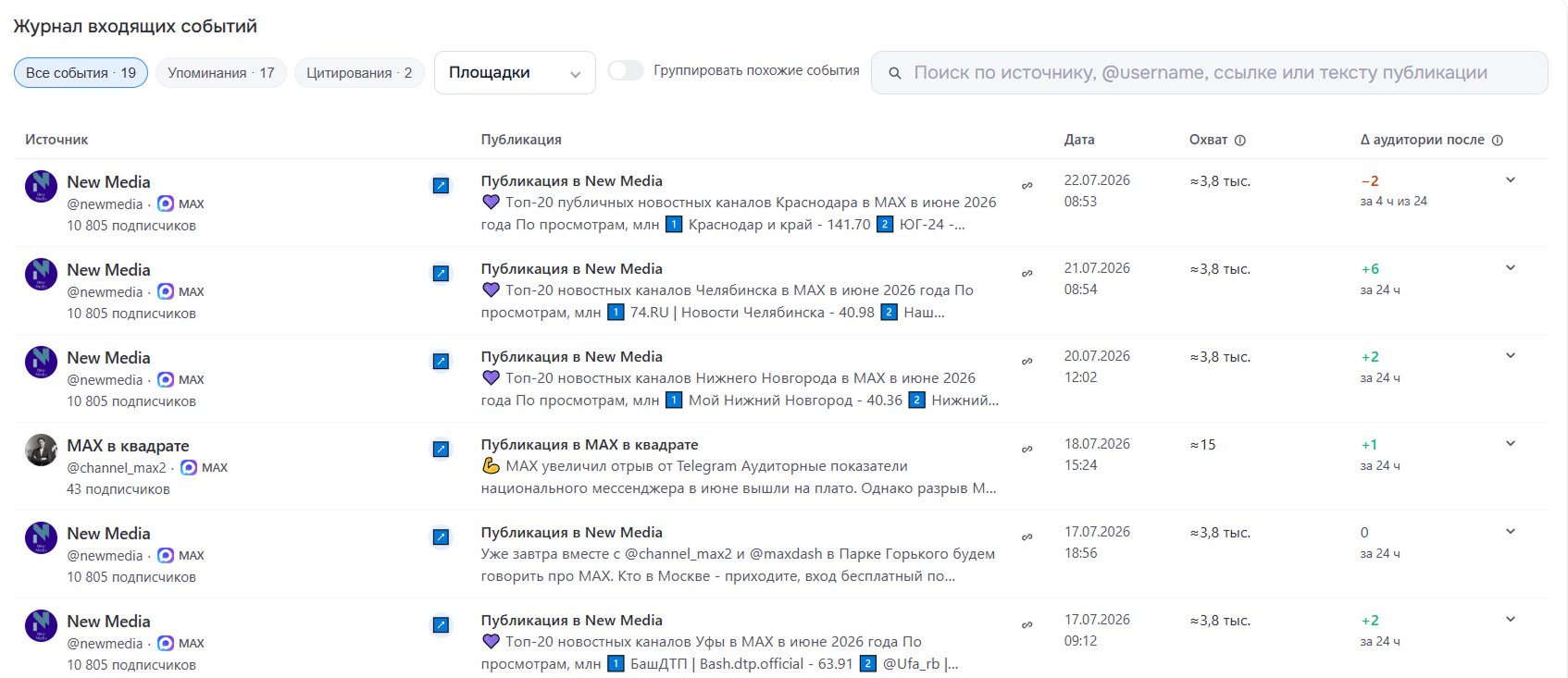The width and height of the screenshot is (1568, 678).
Task: Copy link icon of the Челябинск publication
Action: point(1027,274)
